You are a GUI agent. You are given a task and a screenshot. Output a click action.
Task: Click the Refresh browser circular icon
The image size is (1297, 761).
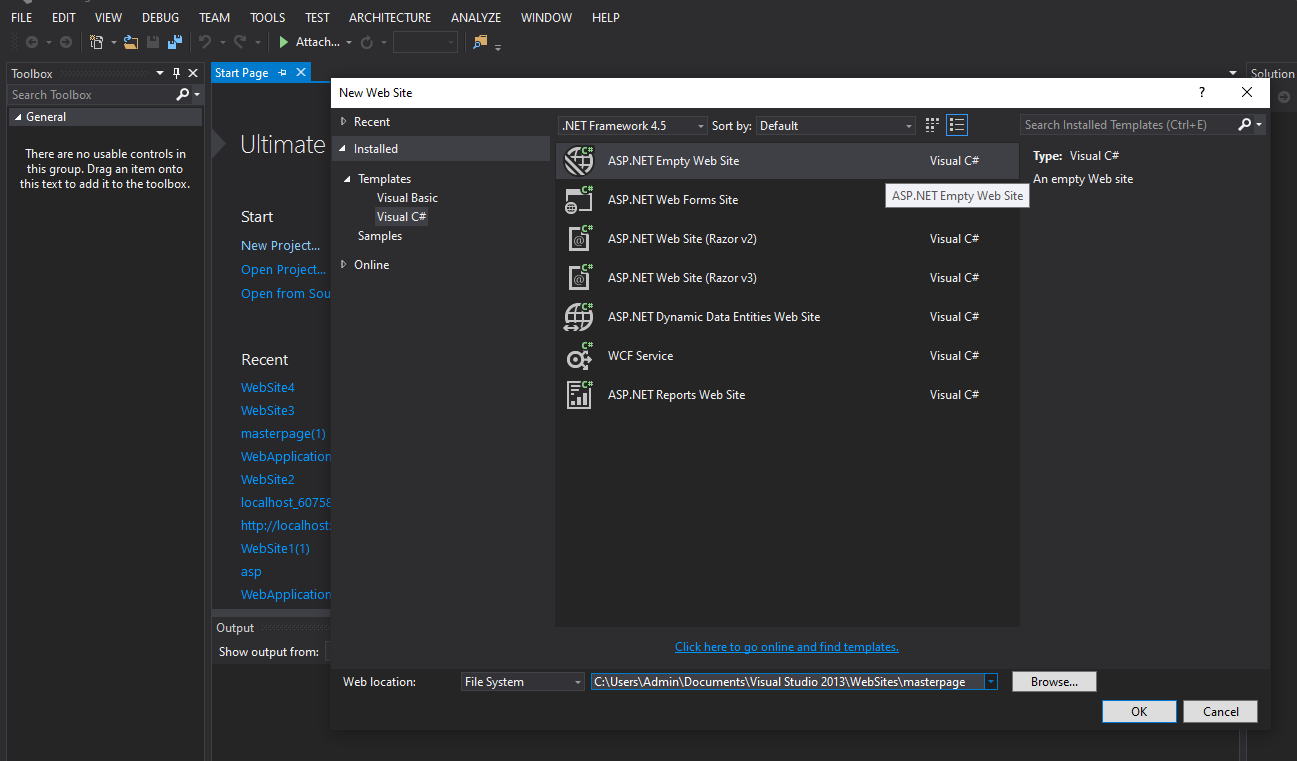(x=367, y=42)
